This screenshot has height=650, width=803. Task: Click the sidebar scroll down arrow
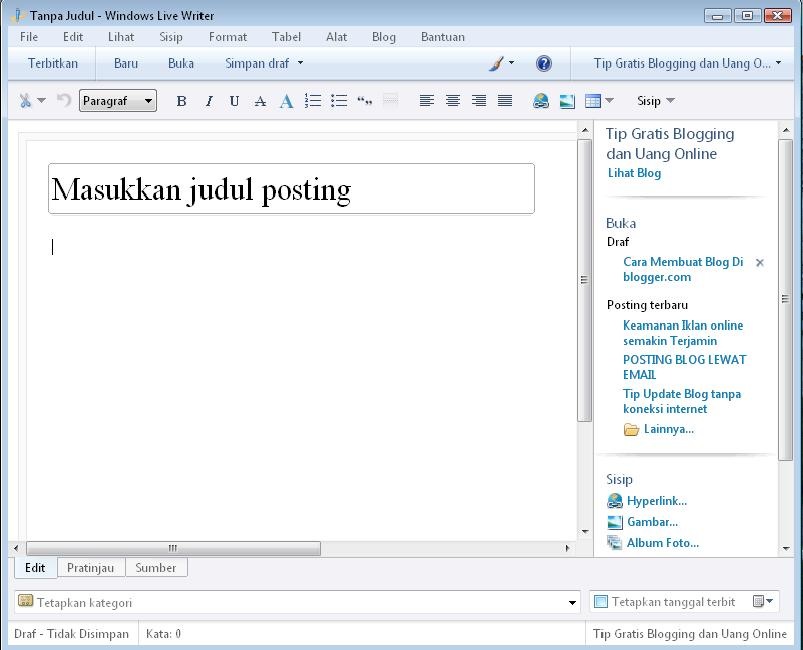pos(786,549)
